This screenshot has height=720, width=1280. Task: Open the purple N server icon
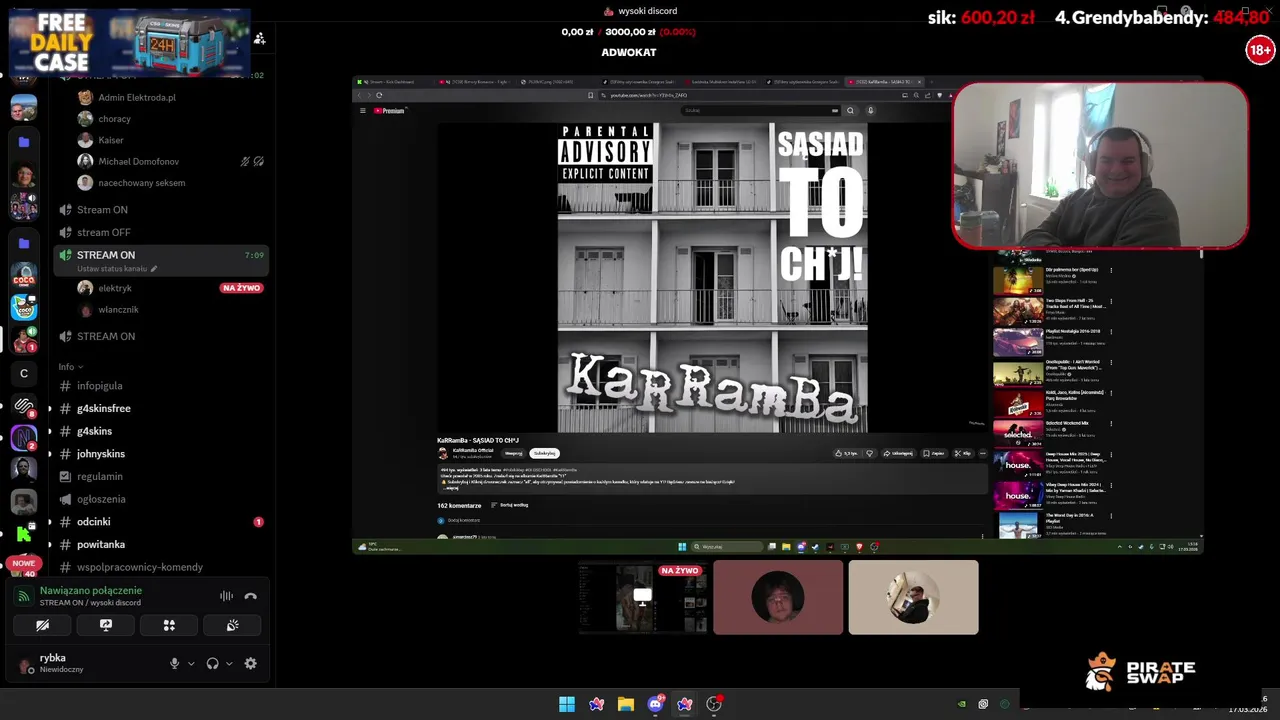(x=24, y=437)
